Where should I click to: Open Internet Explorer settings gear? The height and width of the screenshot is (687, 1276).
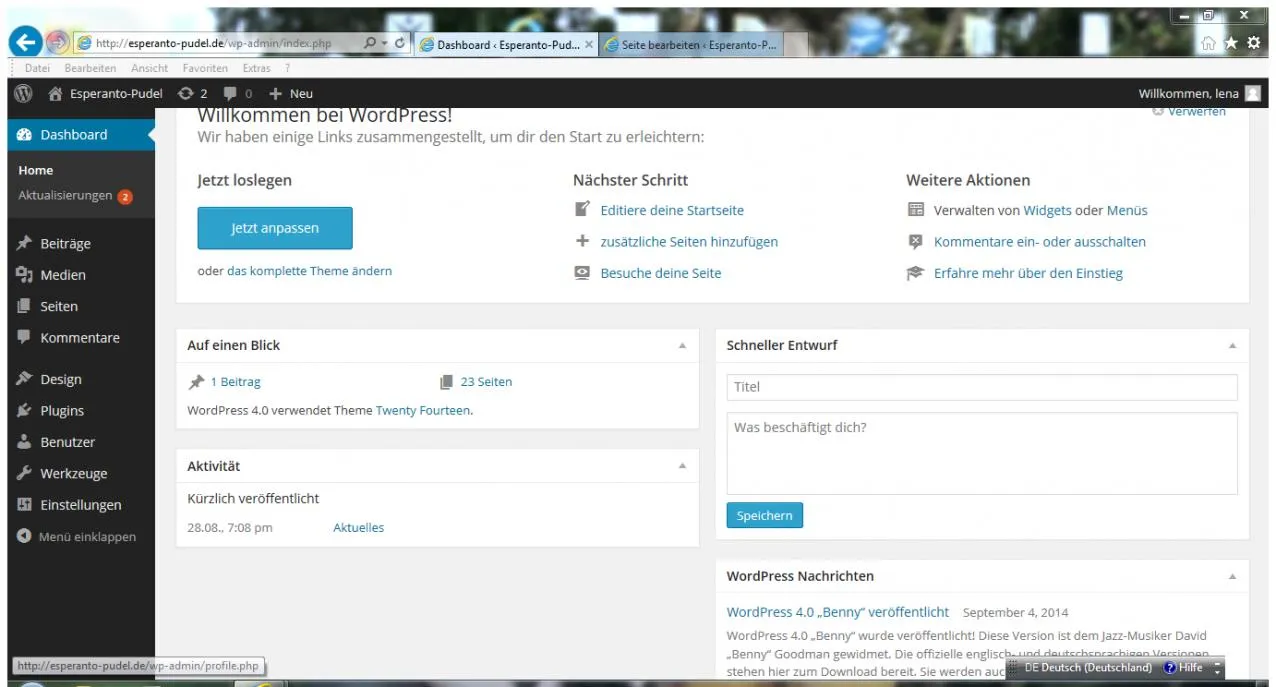pos(1253,44)
